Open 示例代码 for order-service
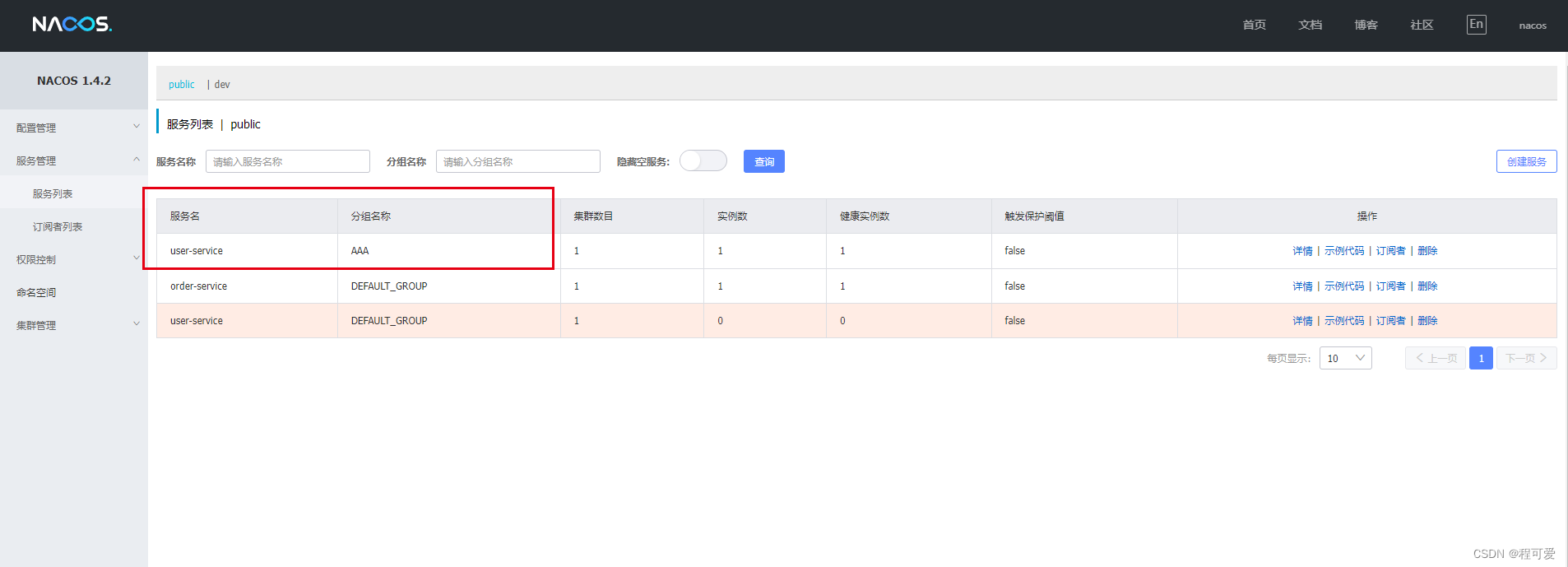1568x567 pixels. (1344, 286)
